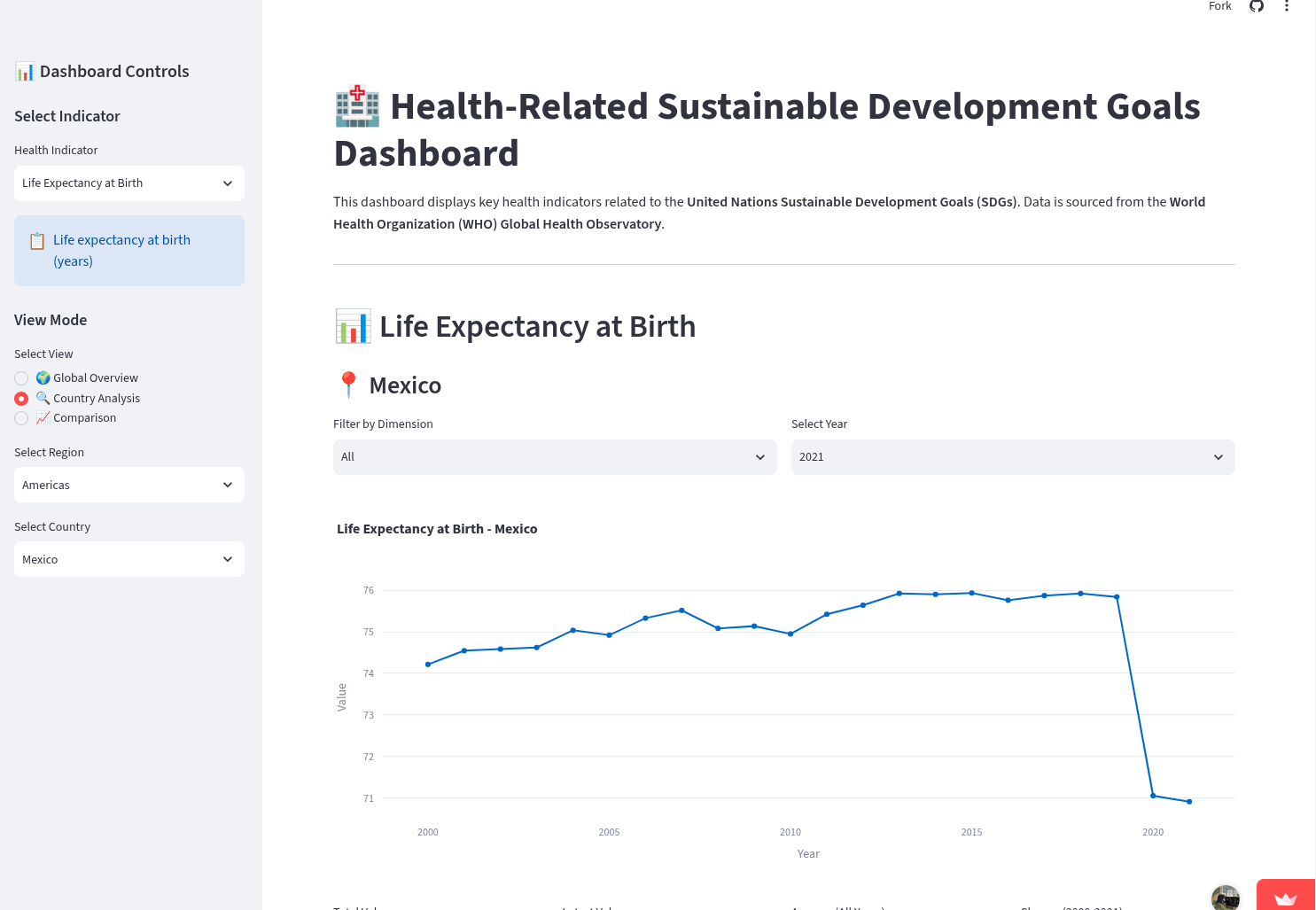This screenshot has height=910, width=1316.
Task: Open the Select Country dropdown showing Mexico
Action: pos(129,559)
